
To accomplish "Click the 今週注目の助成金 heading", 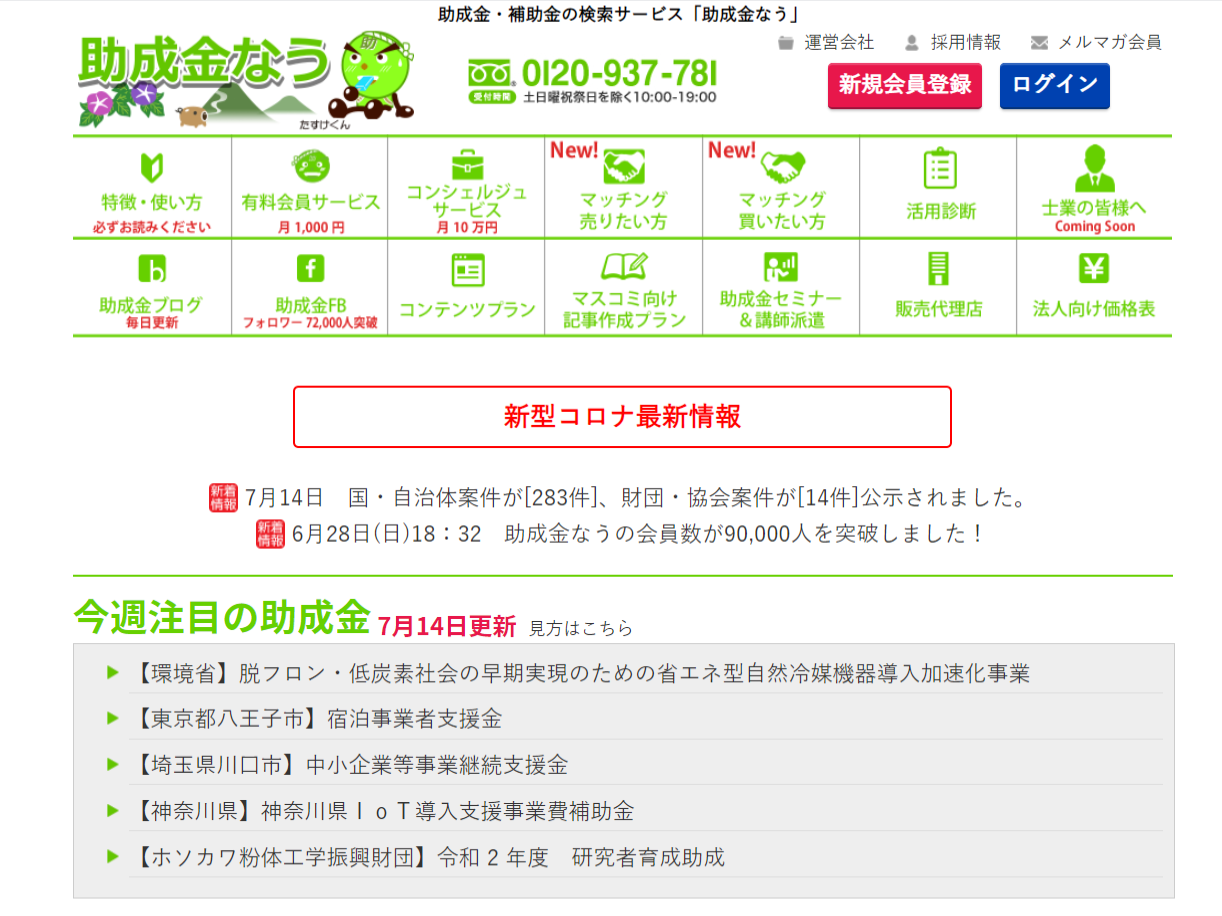I will coord(222,619).
